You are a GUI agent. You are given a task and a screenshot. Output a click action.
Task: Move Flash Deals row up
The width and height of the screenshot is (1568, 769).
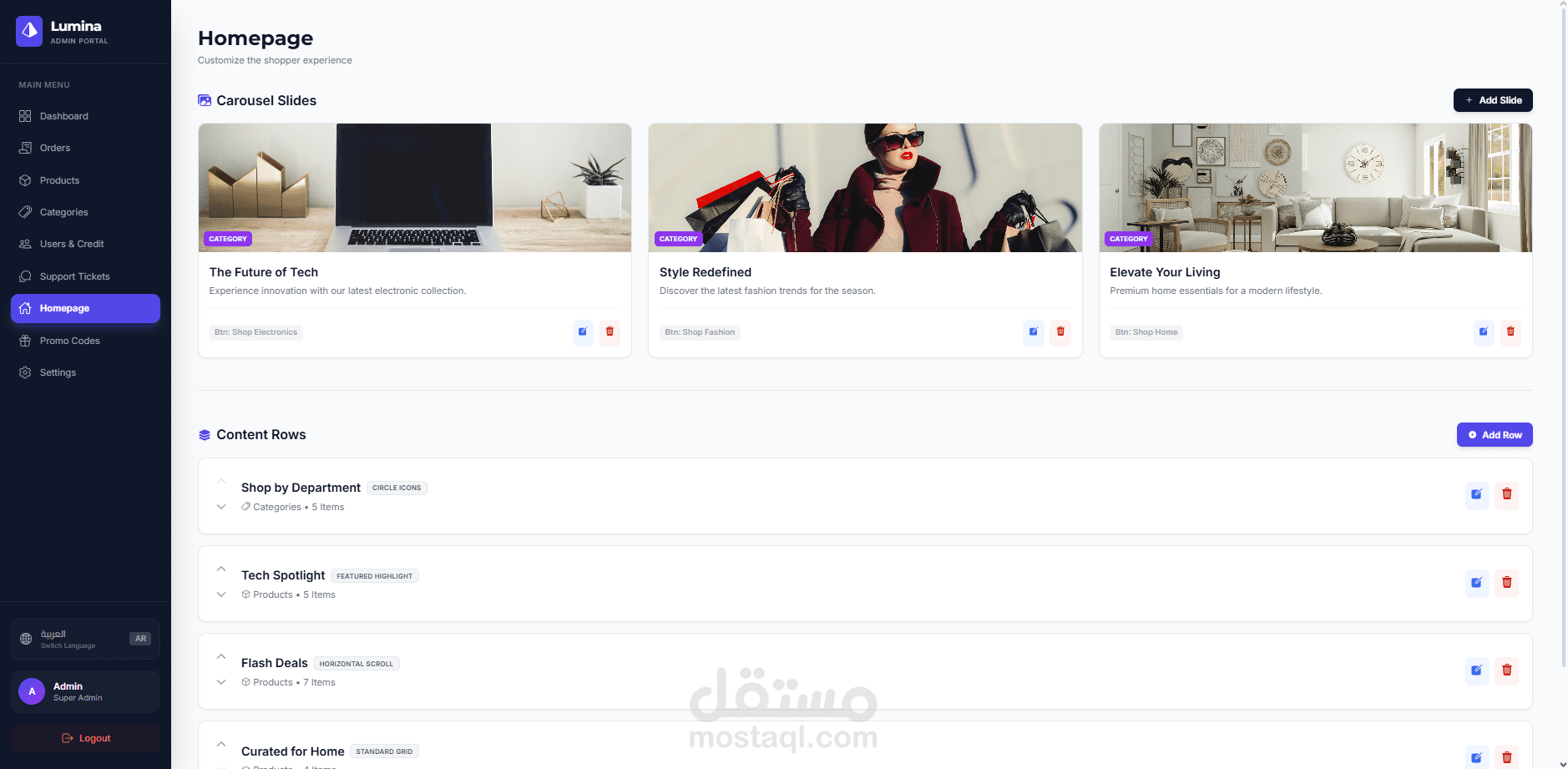[x=221, y=657]
